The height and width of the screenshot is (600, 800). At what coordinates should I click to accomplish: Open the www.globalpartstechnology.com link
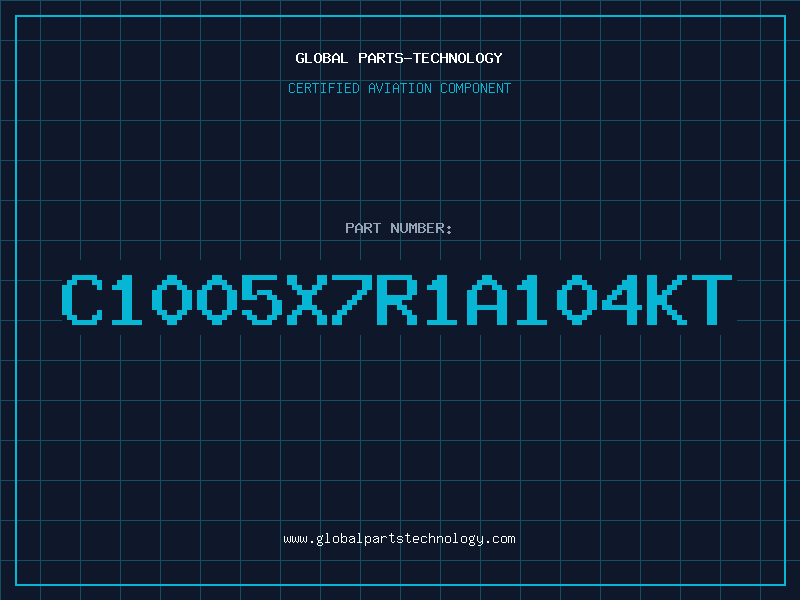click(399, 539)
